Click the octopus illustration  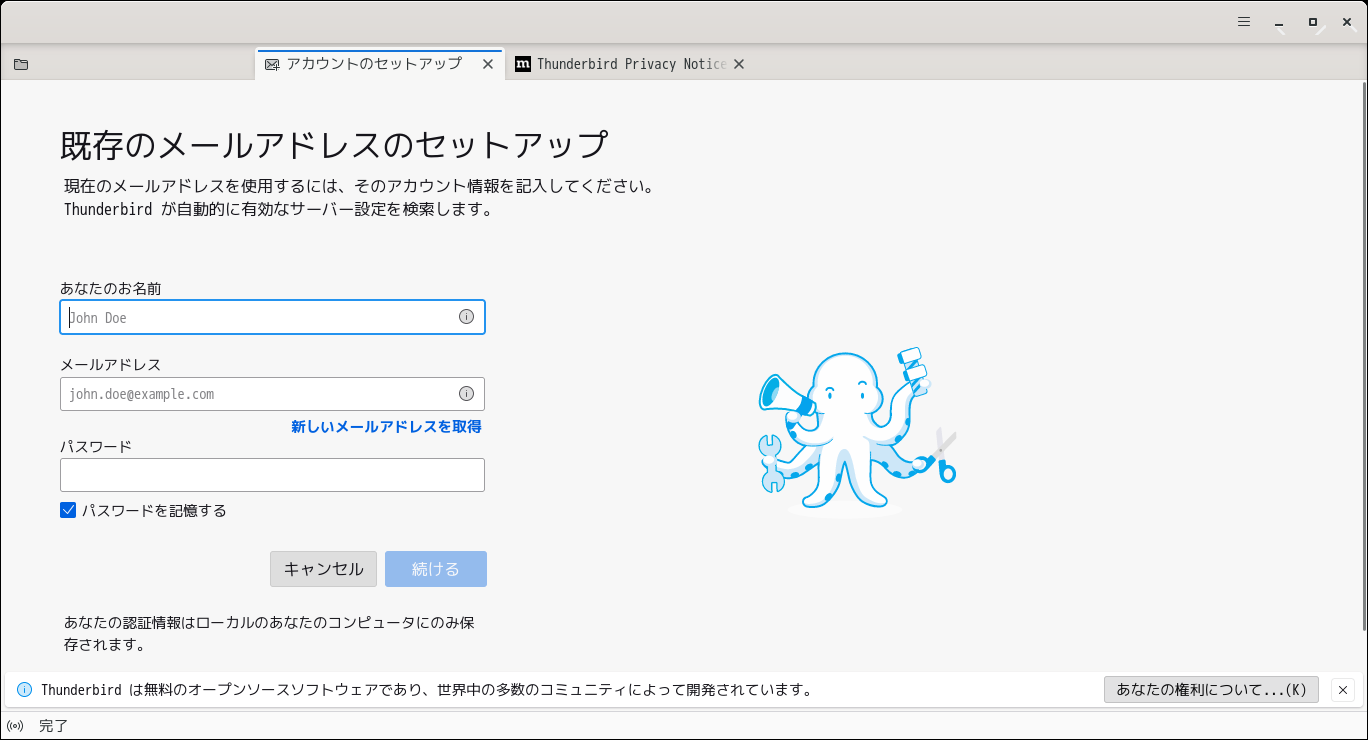857,430
